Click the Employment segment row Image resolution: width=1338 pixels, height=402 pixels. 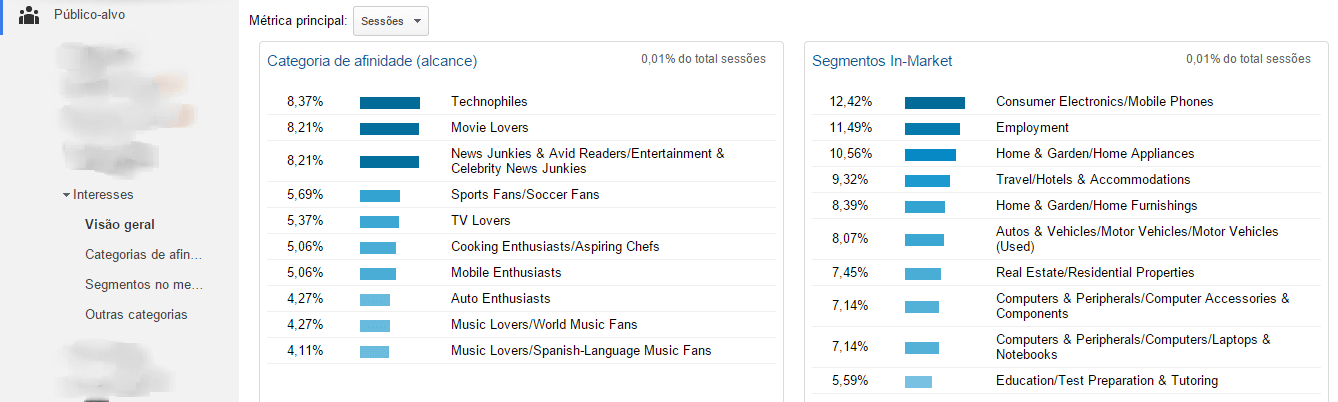(x=1032, y=128)
